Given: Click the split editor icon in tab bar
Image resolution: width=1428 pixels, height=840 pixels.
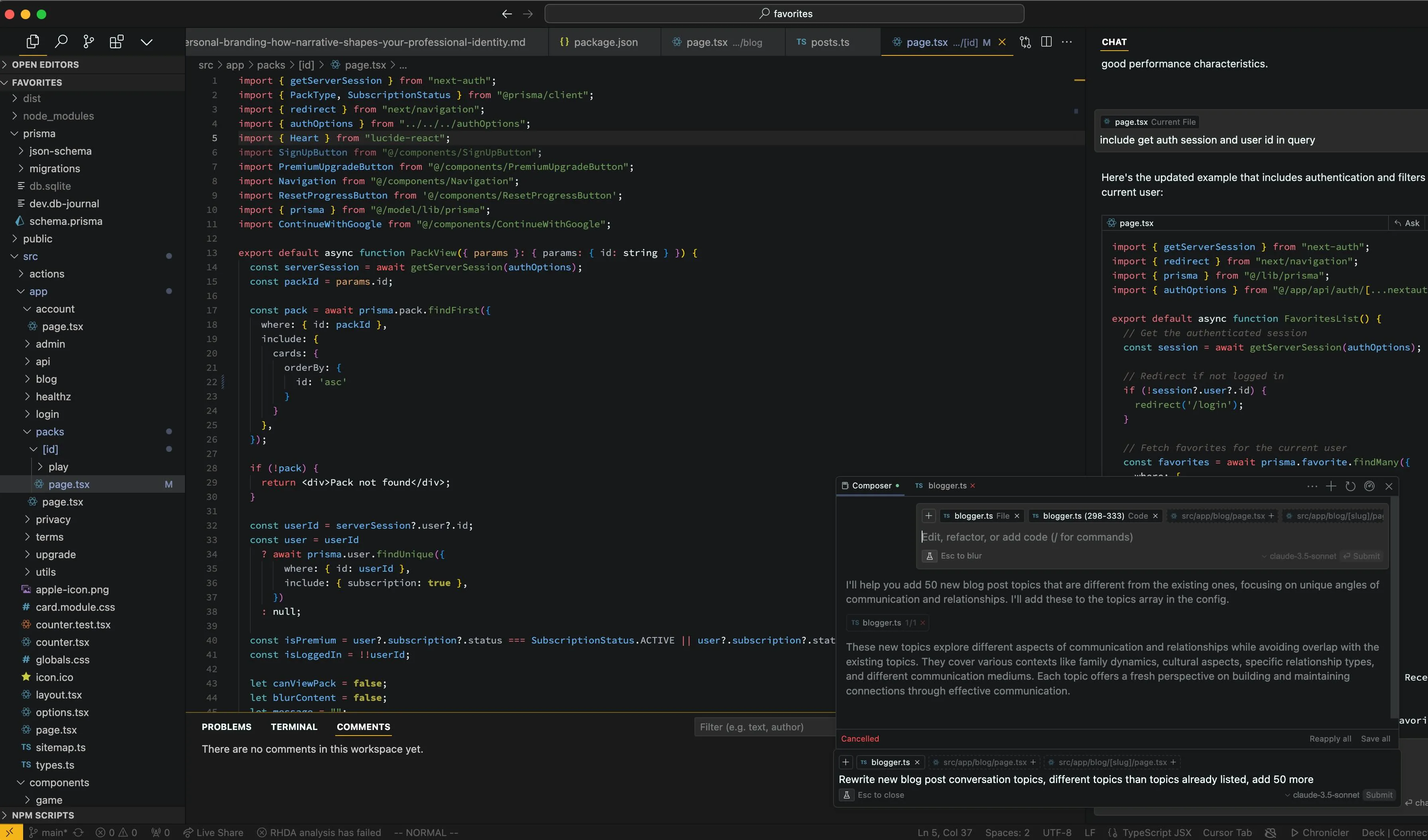Looking at the screenshot, I should pyautogui.click(x=1046, y=41).
